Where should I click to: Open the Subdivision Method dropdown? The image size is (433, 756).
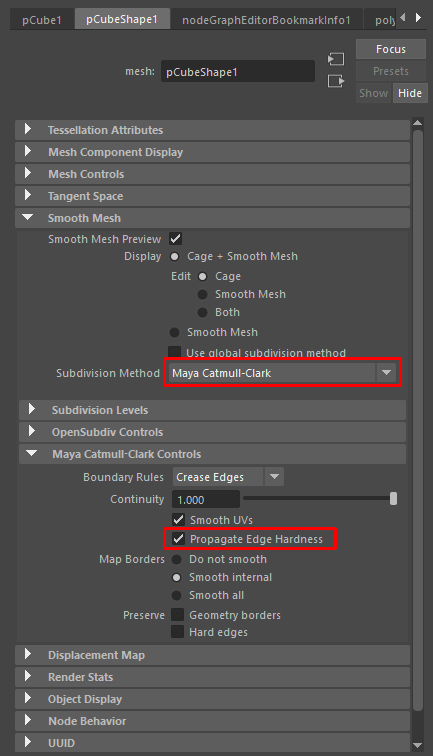click(283, 373)
